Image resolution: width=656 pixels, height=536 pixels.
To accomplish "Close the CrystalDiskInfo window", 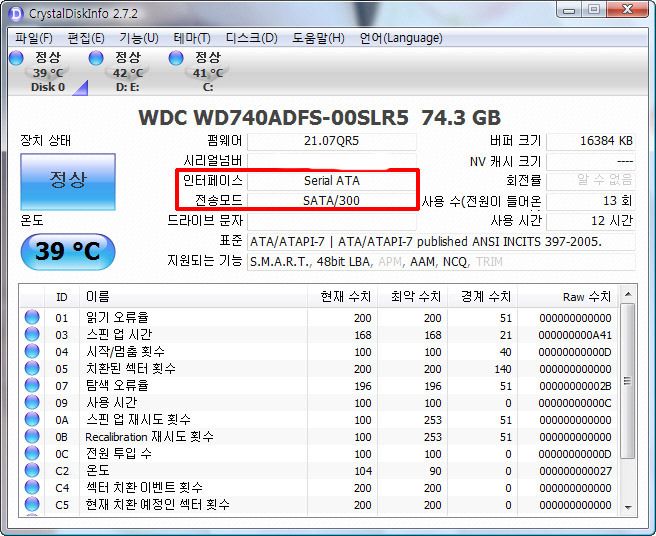I will coord(626,9).
